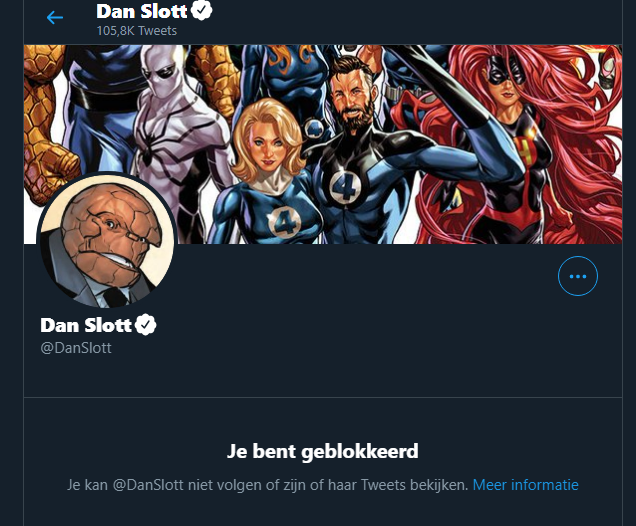
Task: Click the verified badge next to profile name
Action: point(146,325)
